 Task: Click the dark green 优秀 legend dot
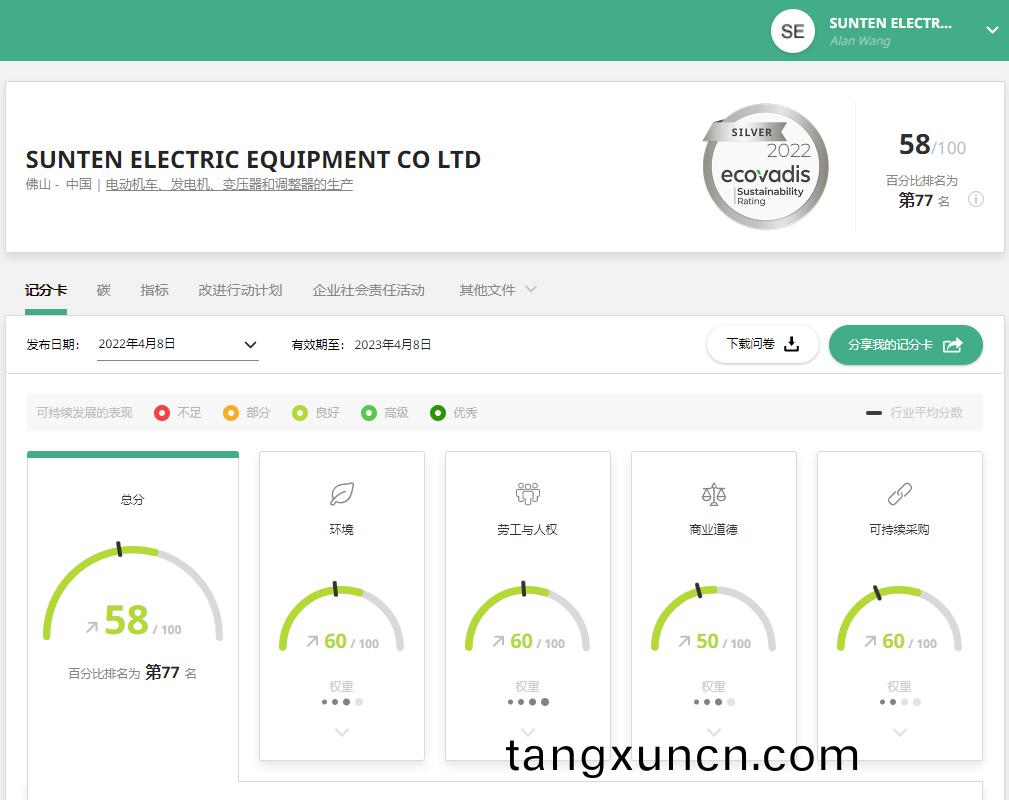438,413
